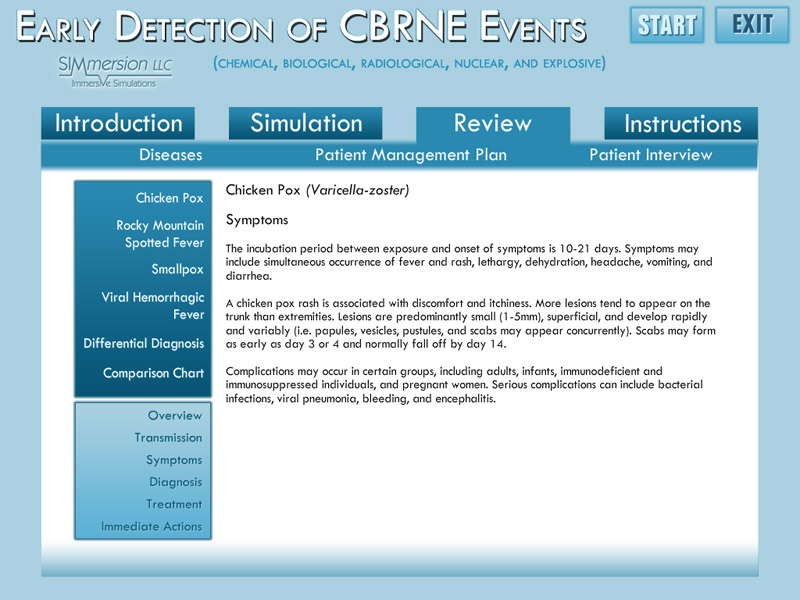The height and width of the screenshot is (600, 800).
Task: View the Diagnosis topic
Action: 176,482
